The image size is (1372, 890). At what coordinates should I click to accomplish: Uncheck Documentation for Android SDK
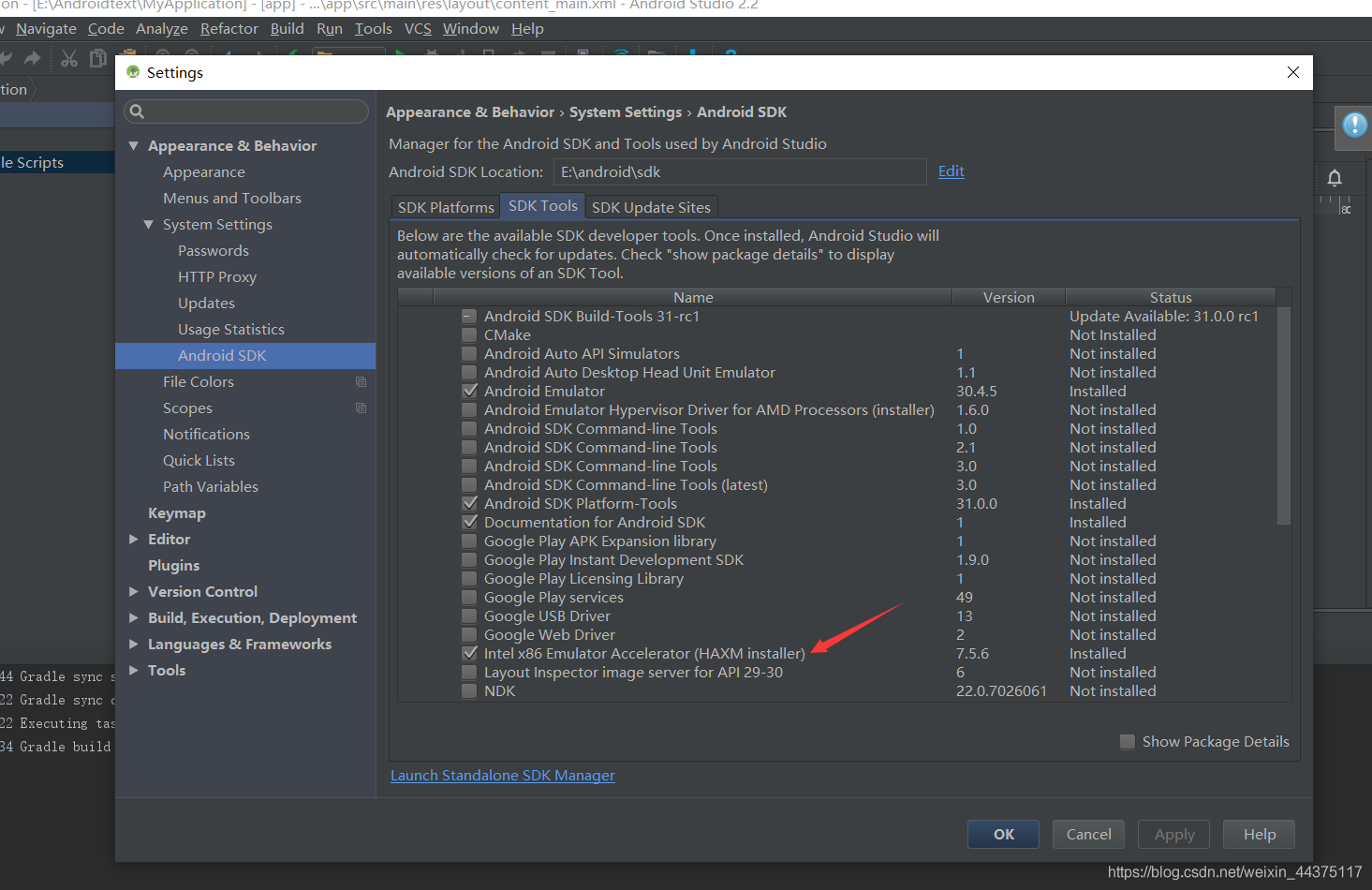pyautogui.click(x=469, y=523)
